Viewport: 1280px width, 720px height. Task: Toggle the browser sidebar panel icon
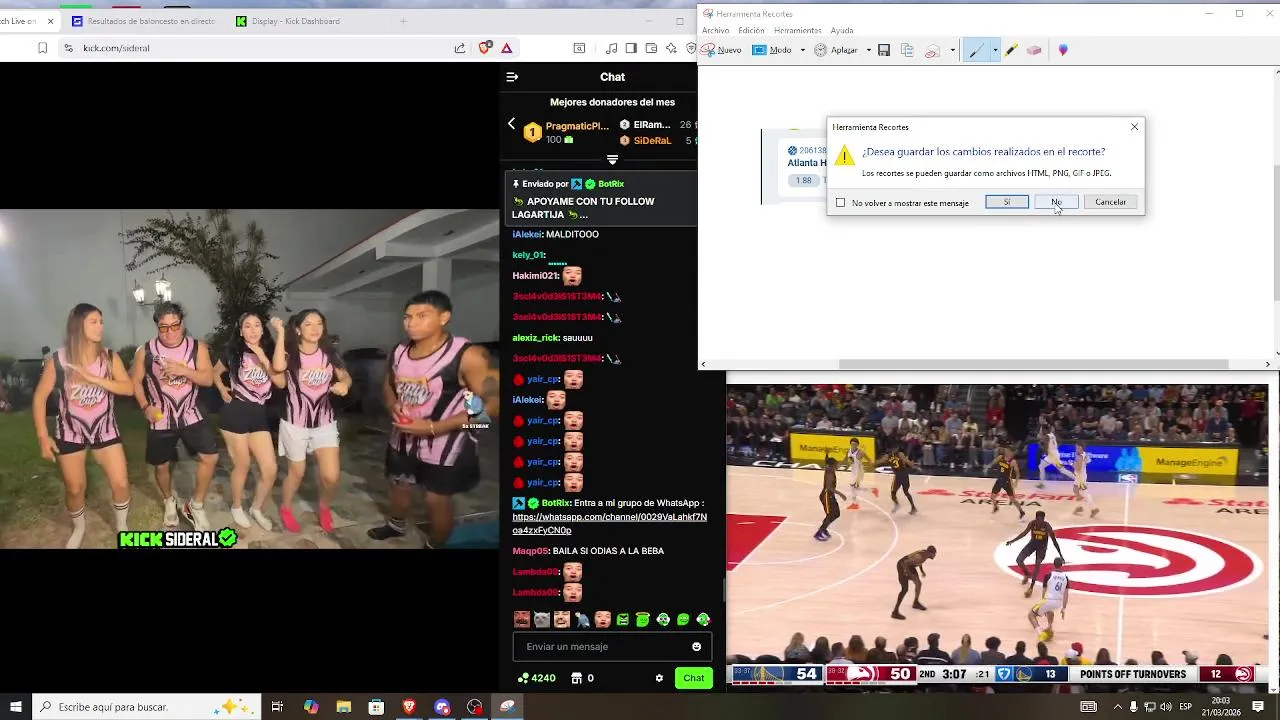[631, 48]
